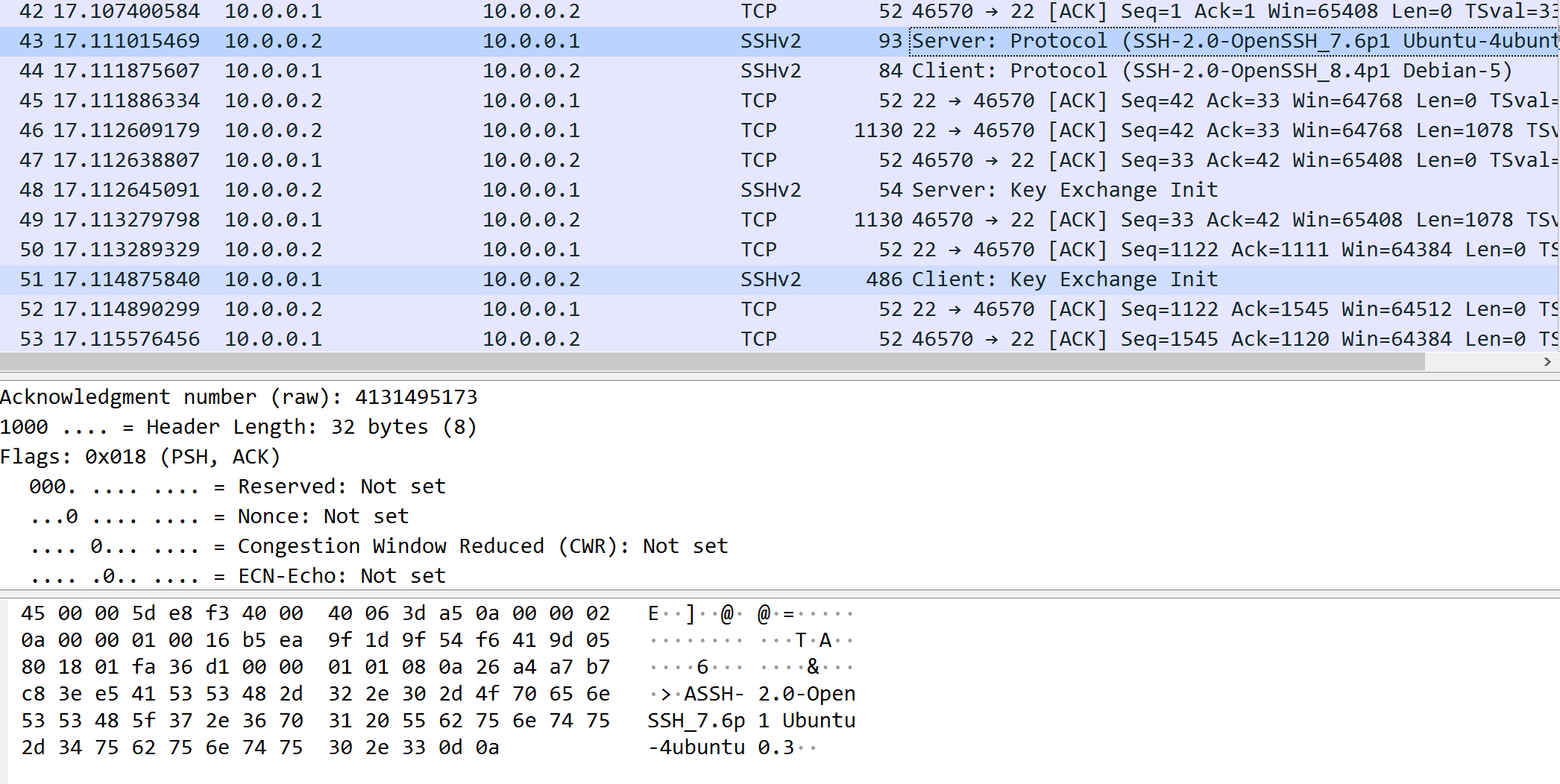Select packet 47 at time 17.112638807

(779, 160)
